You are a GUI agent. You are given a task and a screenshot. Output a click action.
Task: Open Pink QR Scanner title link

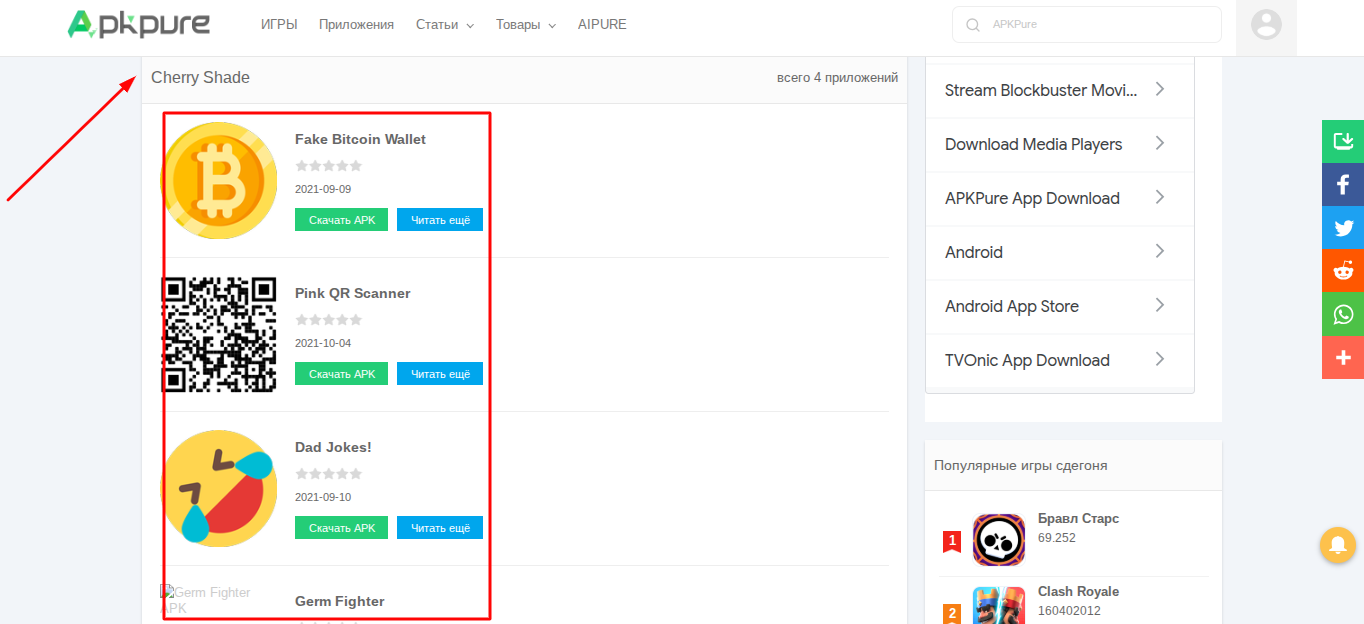pos(353,293)
